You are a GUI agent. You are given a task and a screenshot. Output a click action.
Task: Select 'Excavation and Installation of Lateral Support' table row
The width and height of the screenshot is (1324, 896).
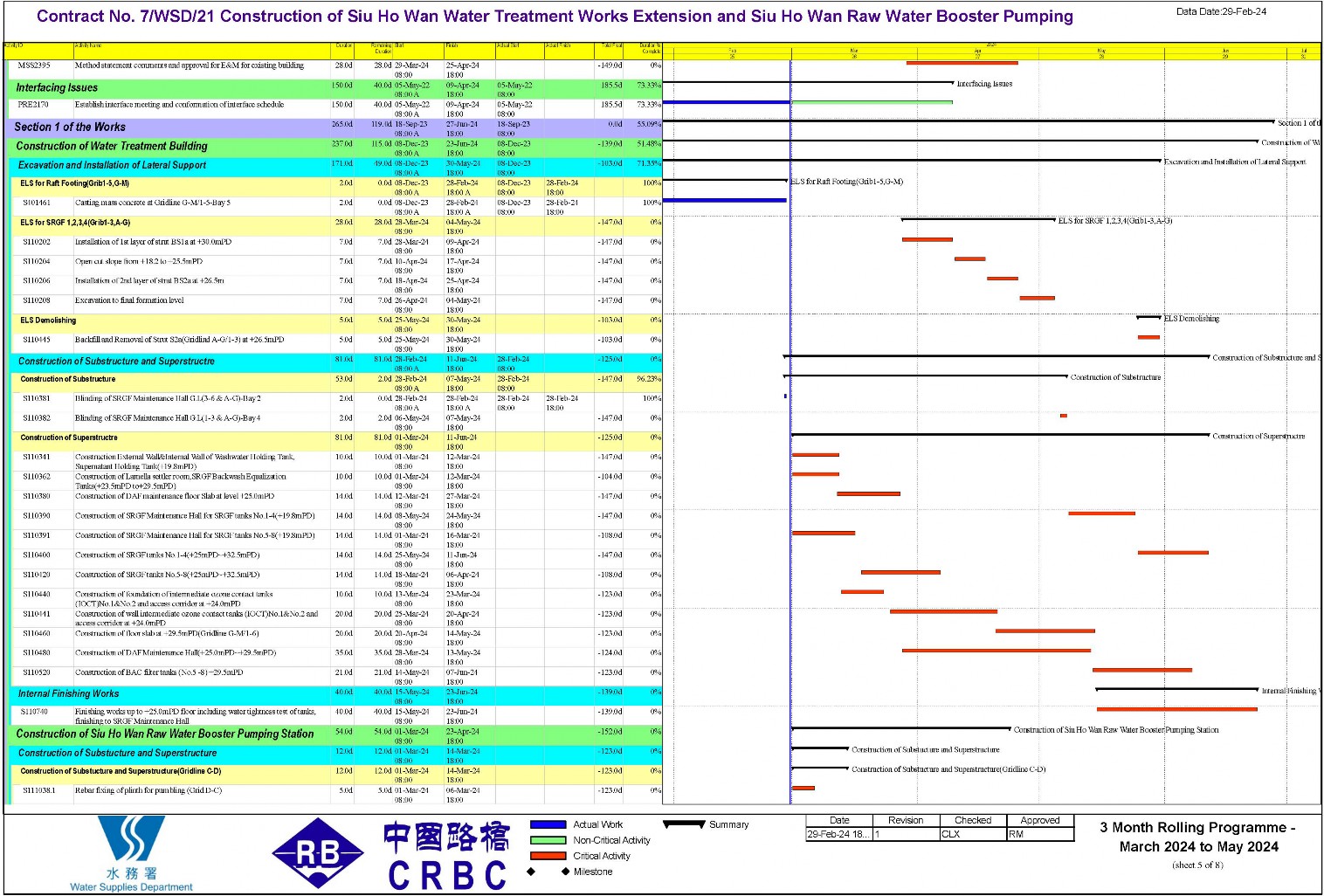pyautogui.click(x=336, y=166)
